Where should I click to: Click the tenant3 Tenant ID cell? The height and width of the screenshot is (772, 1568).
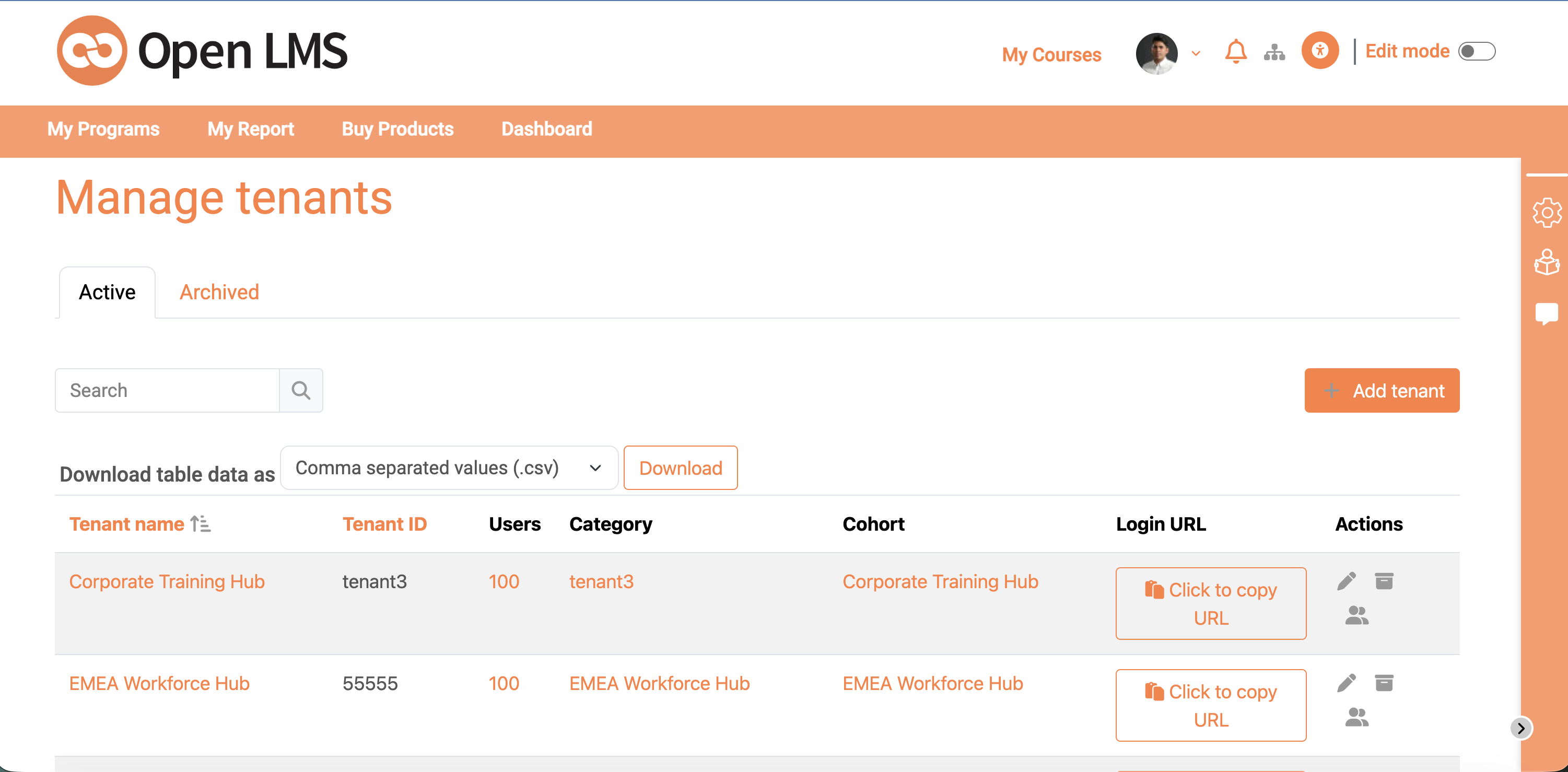pyautogui.click(x=375, y=581)
